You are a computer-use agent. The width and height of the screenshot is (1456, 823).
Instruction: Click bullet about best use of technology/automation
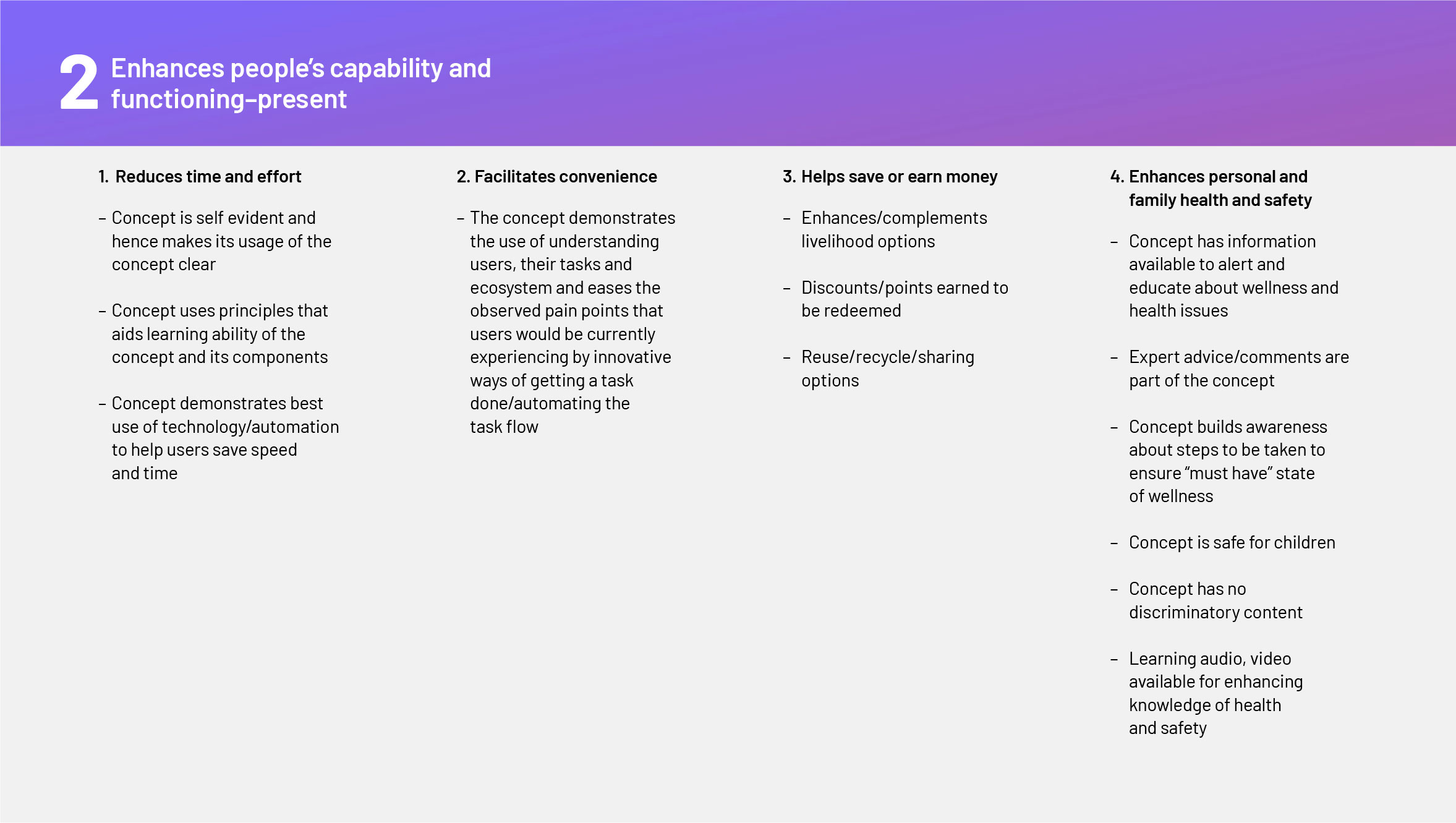[224, 438]
